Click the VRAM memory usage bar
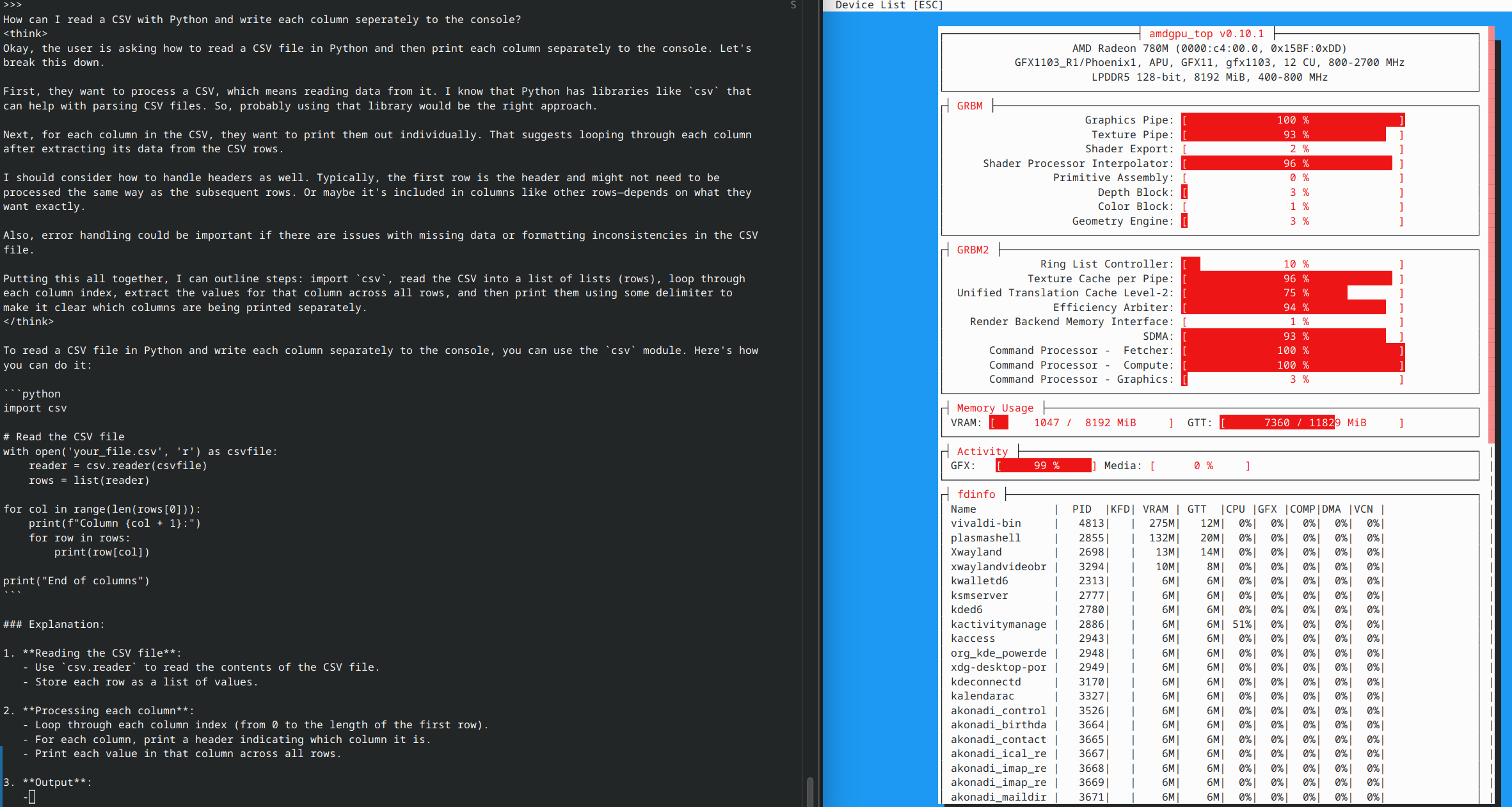Viewport: 1512px width, 807px height. click(x=1081, y=423)
